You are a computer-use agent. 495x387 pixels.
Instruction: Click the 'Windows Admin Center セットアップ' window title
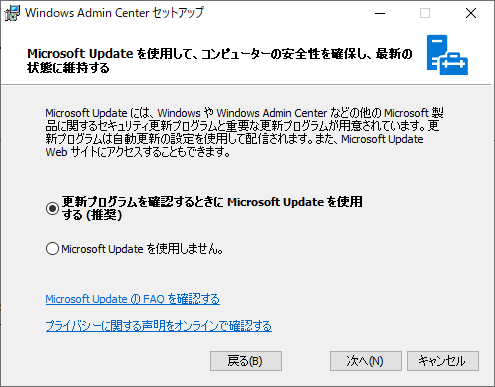114,13
